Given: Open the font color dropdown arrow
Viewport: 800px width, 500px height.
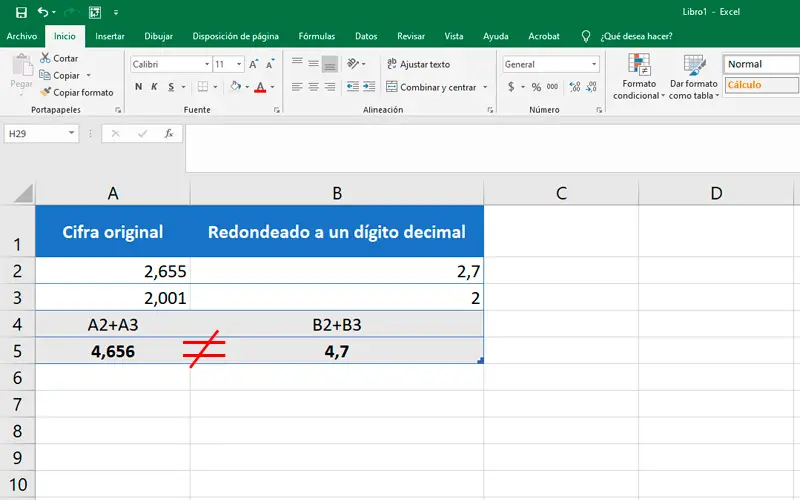Looking at the screenshot, I should 272,87.
